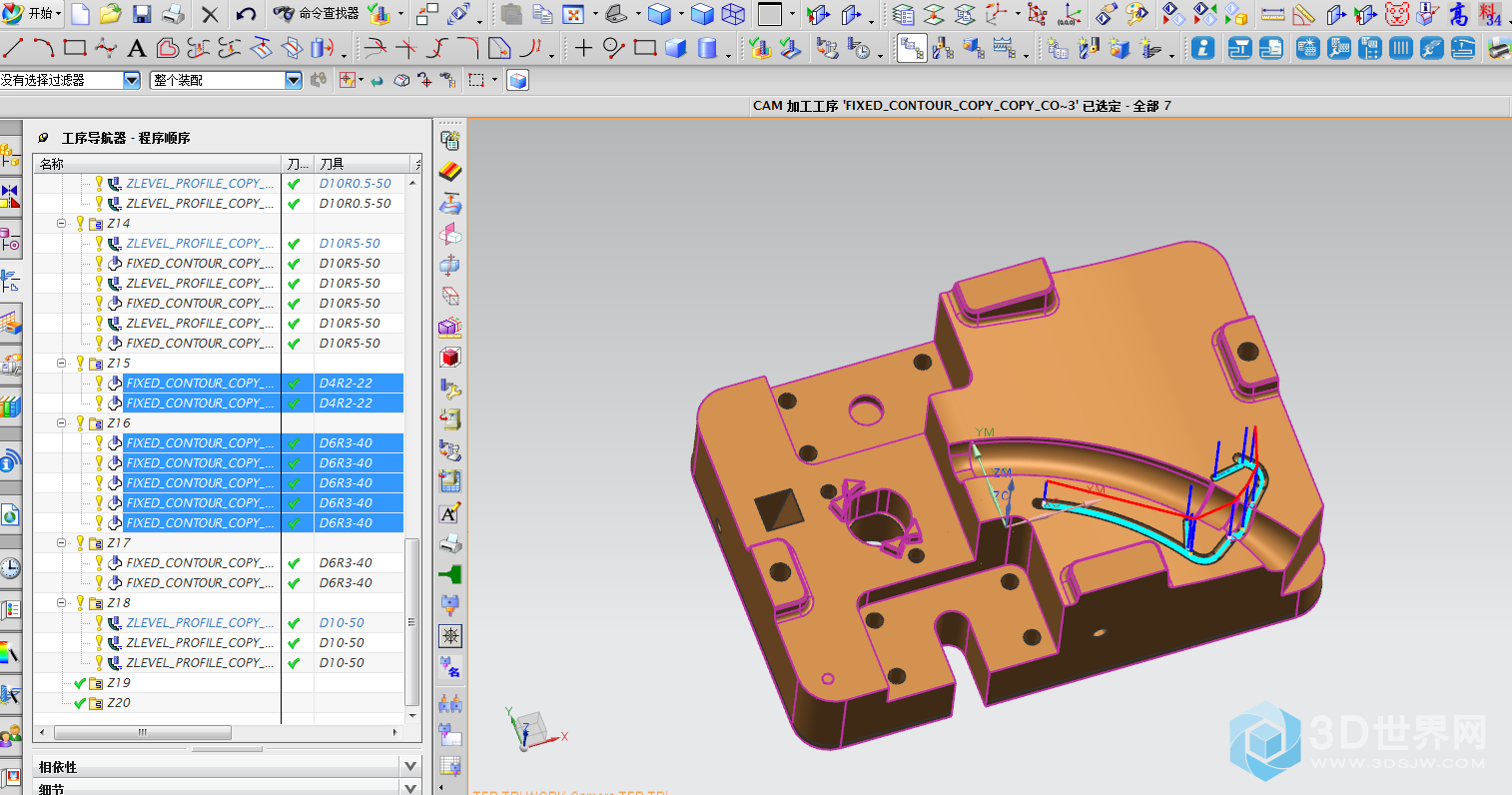Select first FIXED_CONTOUR operation under Z15
This screenshot has height=795, width=1512.
[x=200, y=384]
